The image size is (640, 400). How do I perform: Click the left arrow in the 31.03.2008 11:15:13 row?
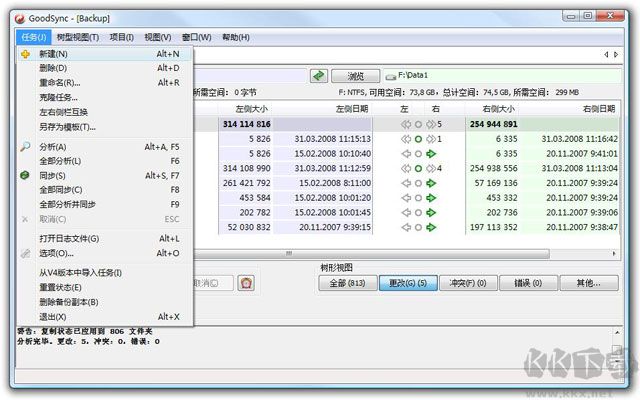coord(406,139)
